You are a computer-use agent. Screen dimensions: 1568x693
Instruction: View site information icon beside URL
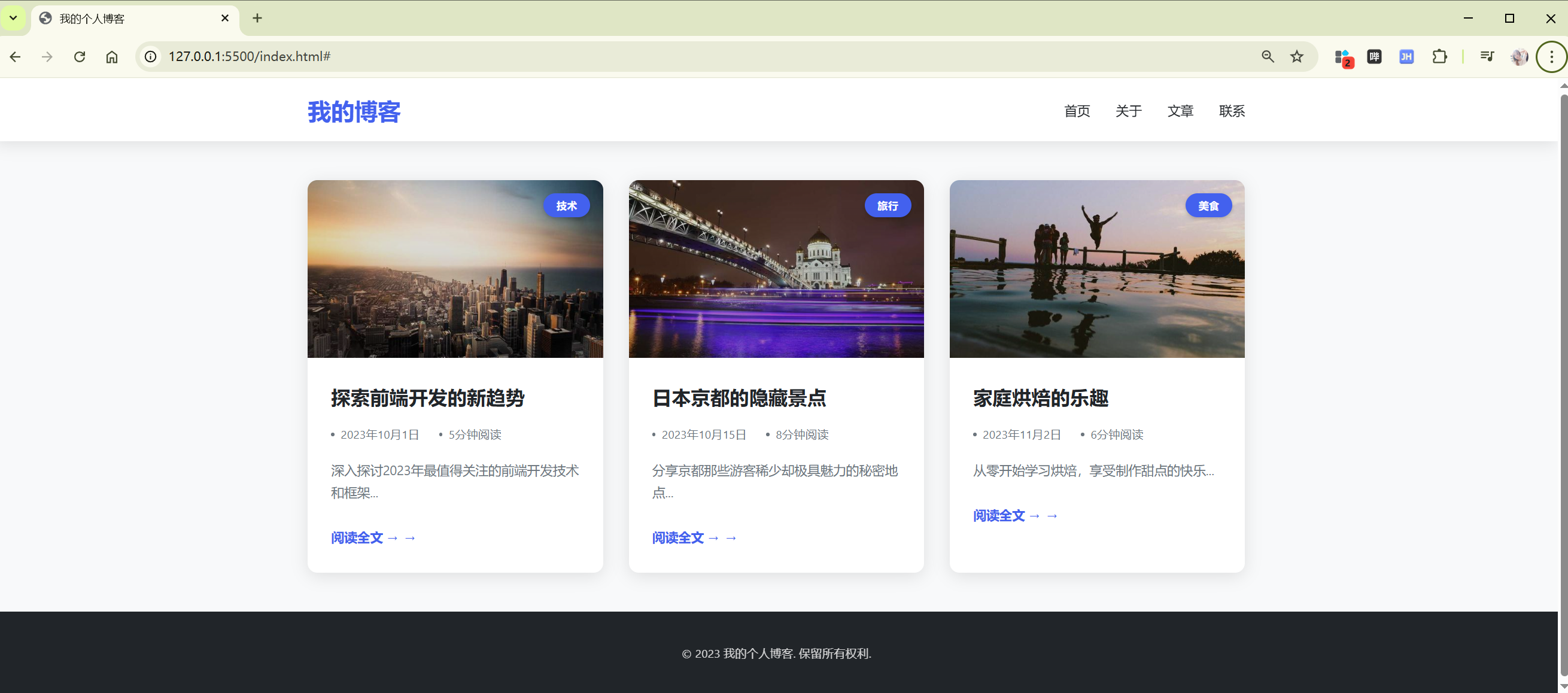point(150,57)
